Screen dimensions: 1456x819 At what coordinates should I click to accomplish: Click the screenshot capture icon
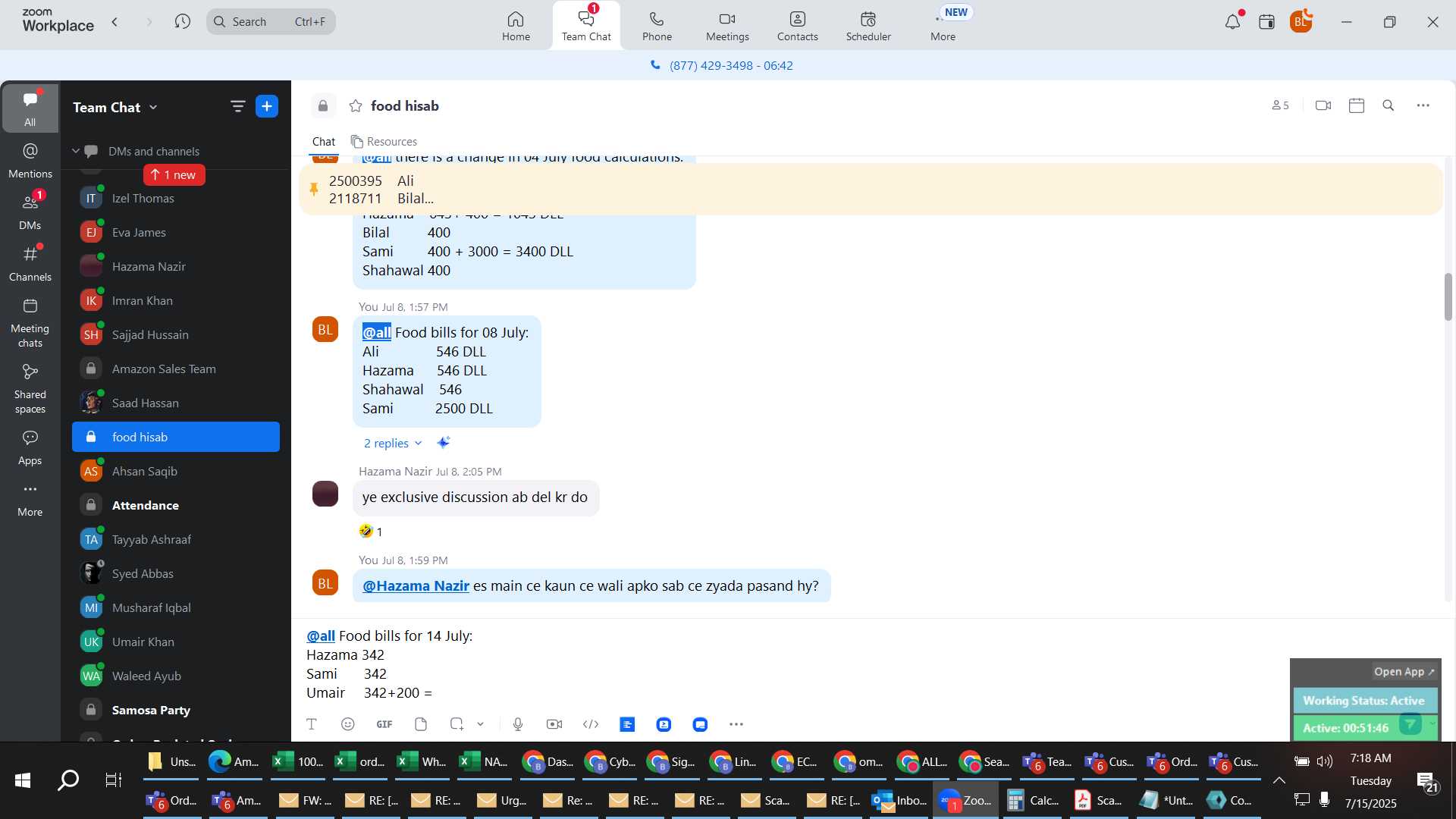(x=457, y=724)
